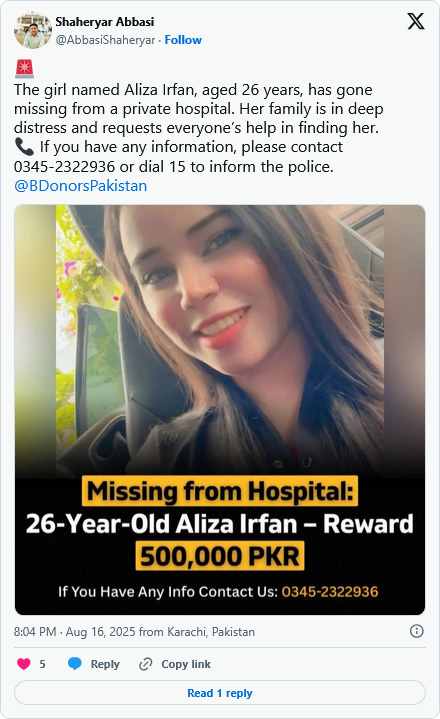Click the Read 1 reply button
Viewport: 440px width, 719px height.
pos(220,692)
